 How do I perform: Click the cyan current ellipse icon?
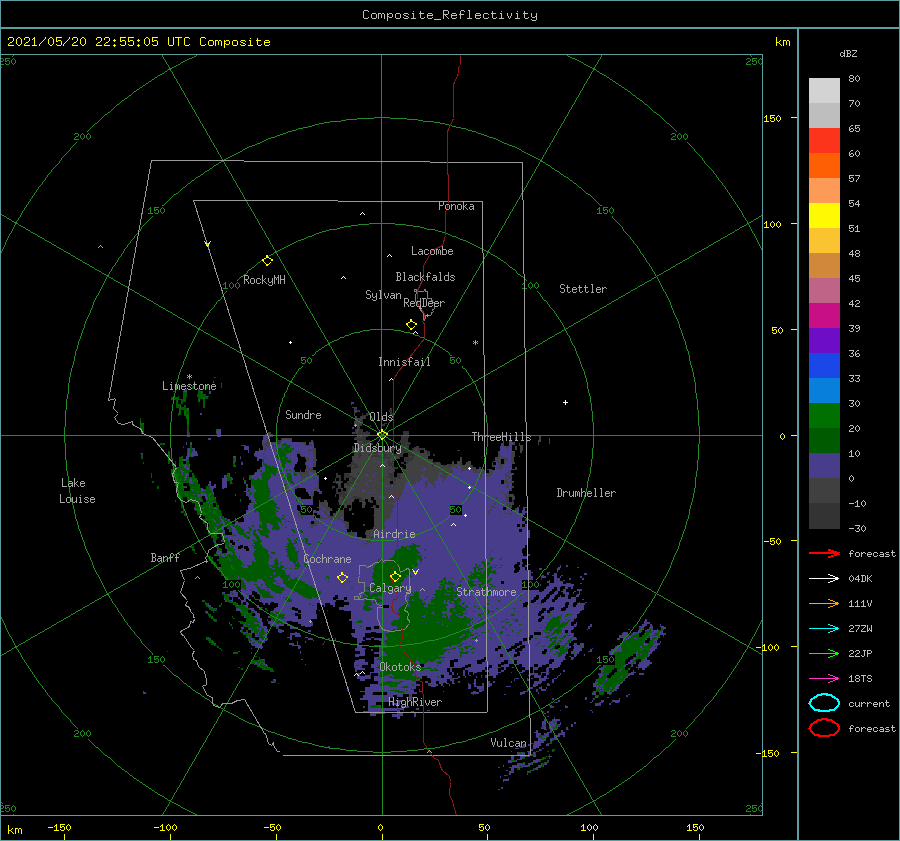point(824,703)
